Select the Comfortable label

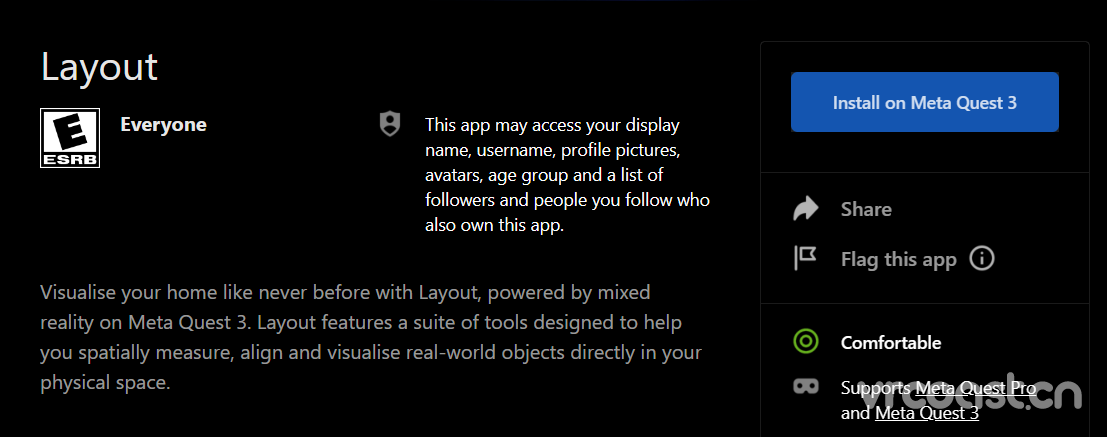(x=891, y=343)
